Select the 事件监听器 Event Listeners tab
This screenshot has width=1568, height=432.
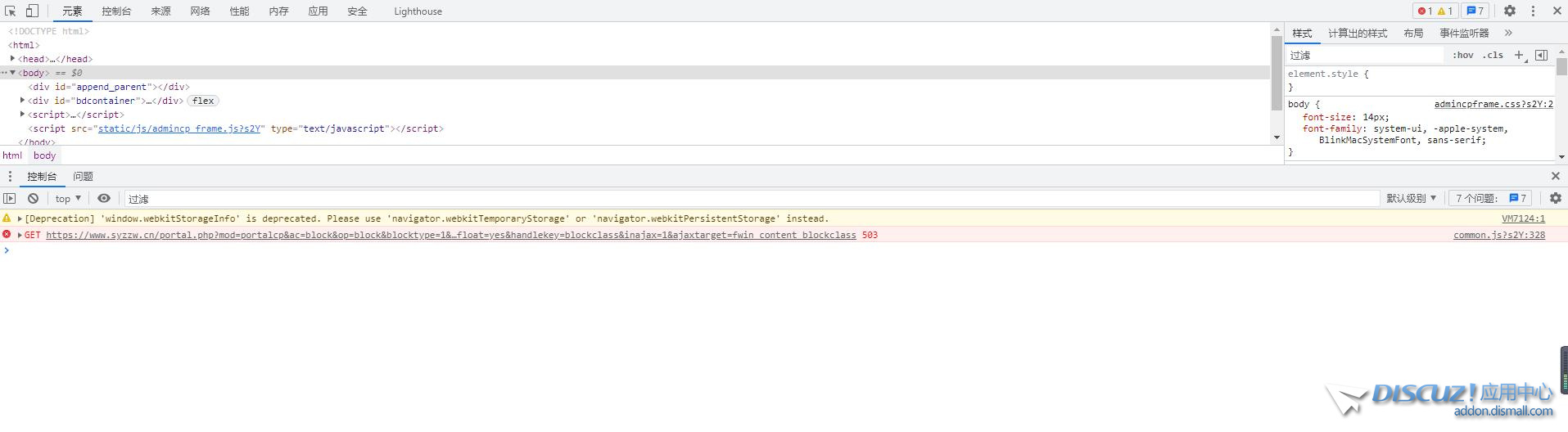(x=1464, y=33)
